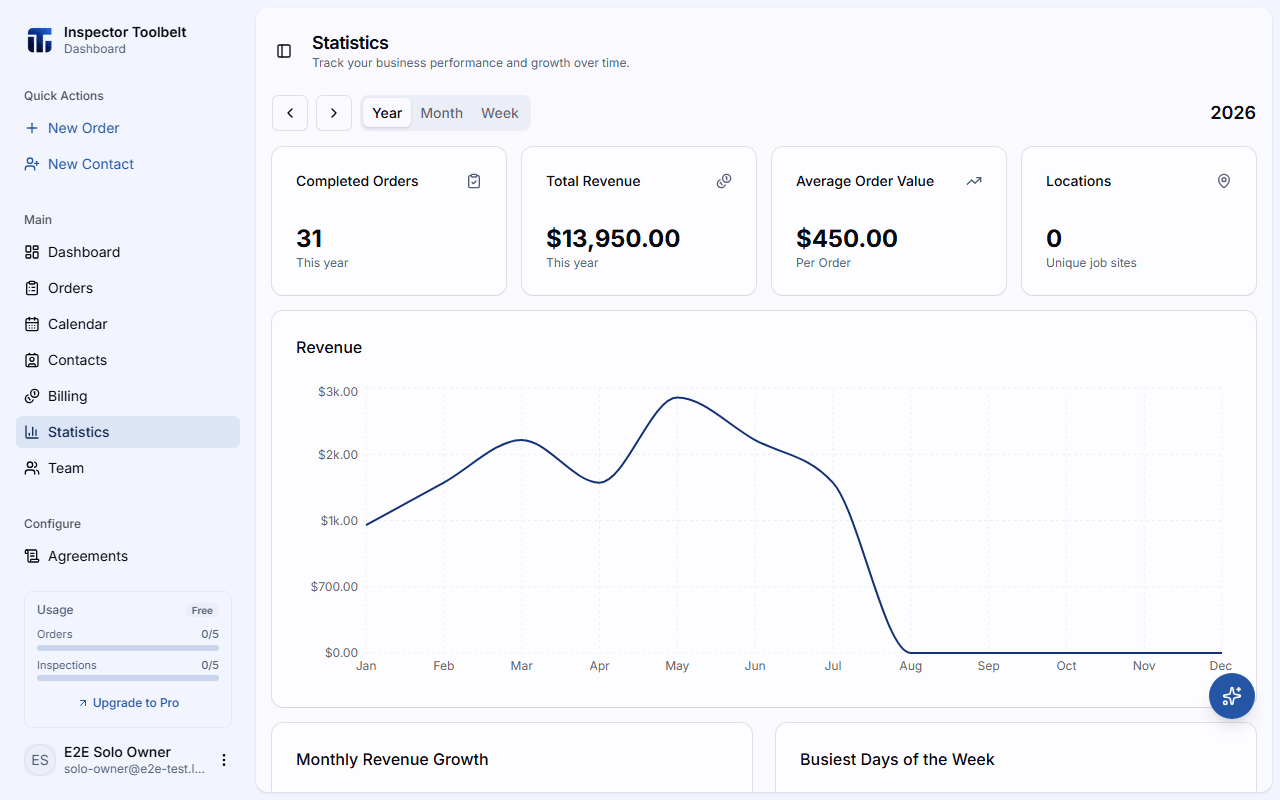Click the Dashboard grid icon
1280x800 pixels.
[x=32, y=252]
